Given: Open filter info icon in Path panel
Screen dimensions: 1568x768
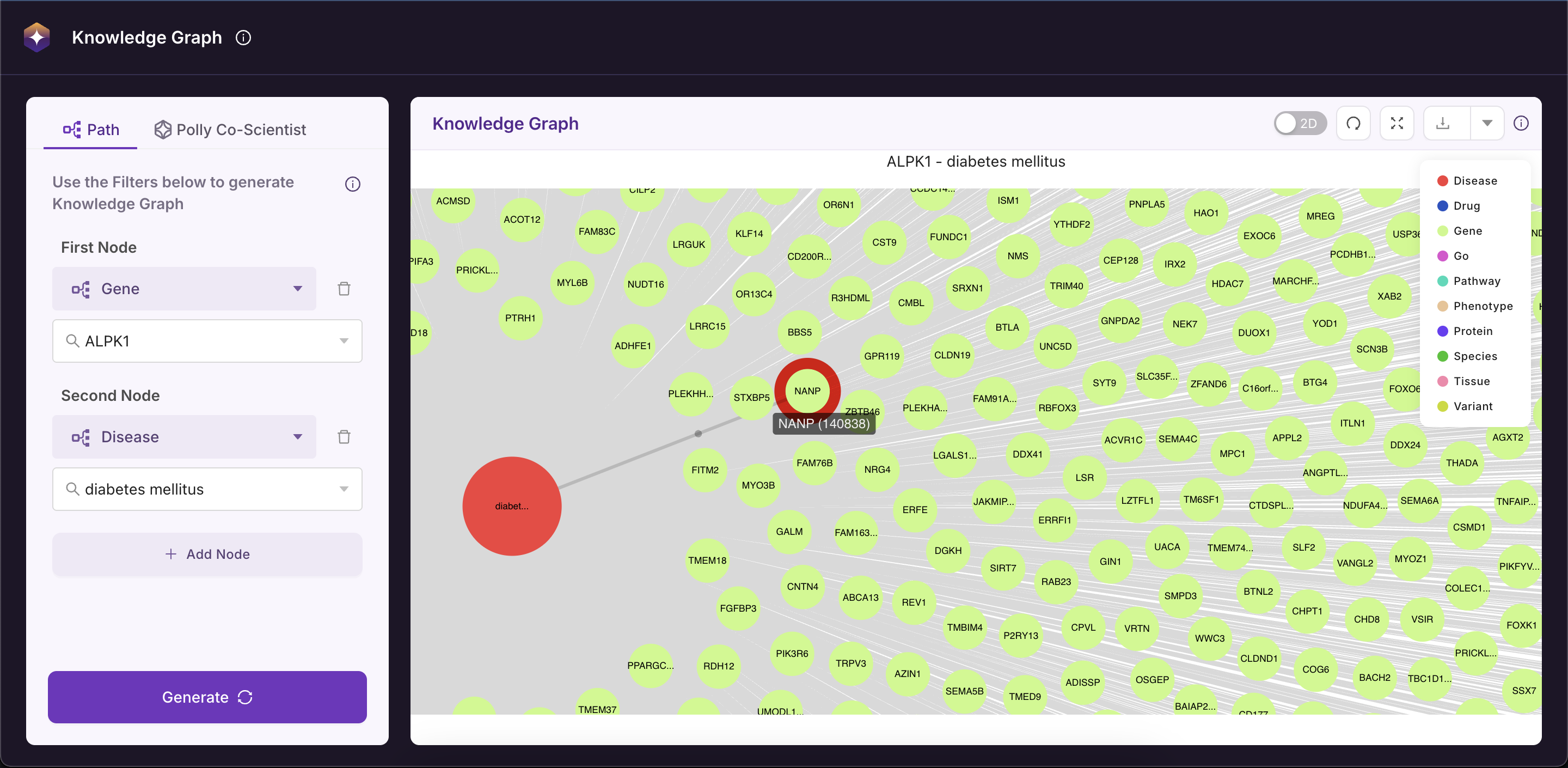Looking at the screenshot, I should click(353, 184).
